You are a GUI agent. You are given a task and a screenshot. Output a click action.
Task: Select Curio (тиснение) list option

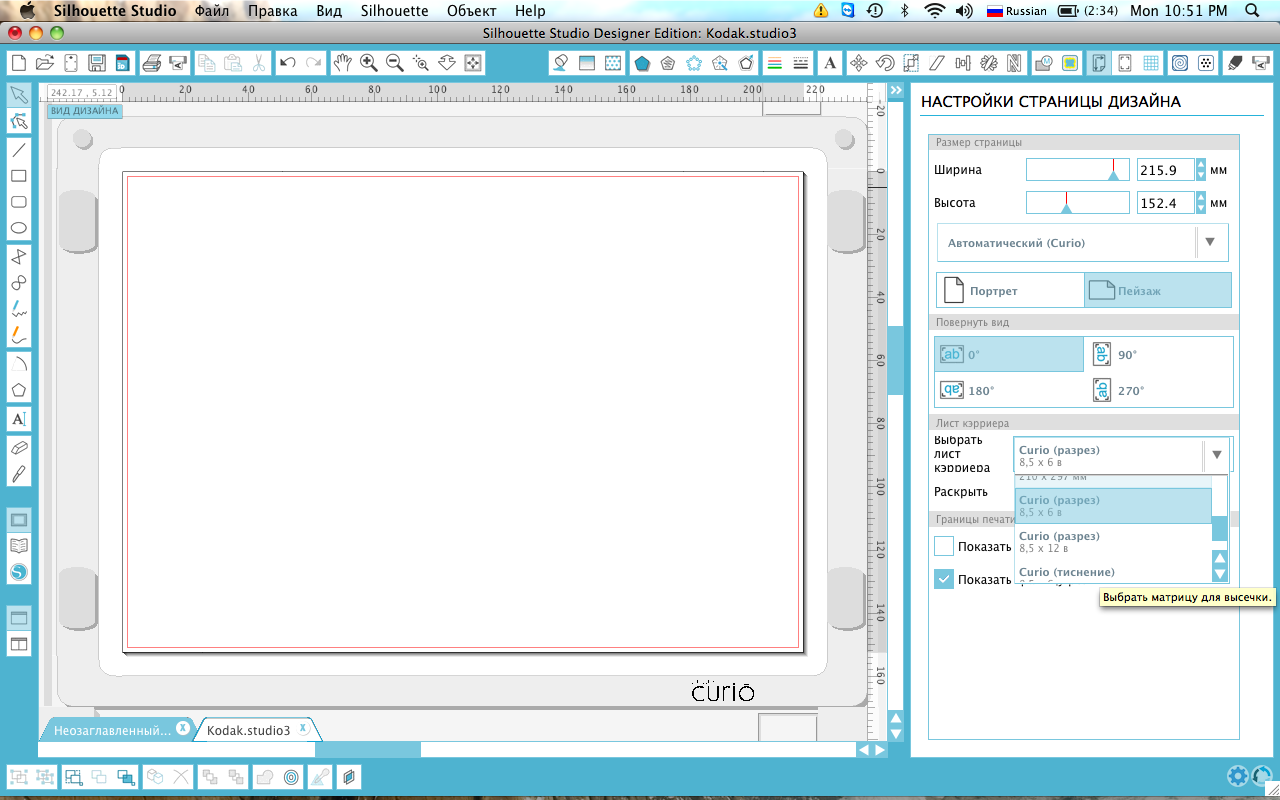(x=1113, y=572)
